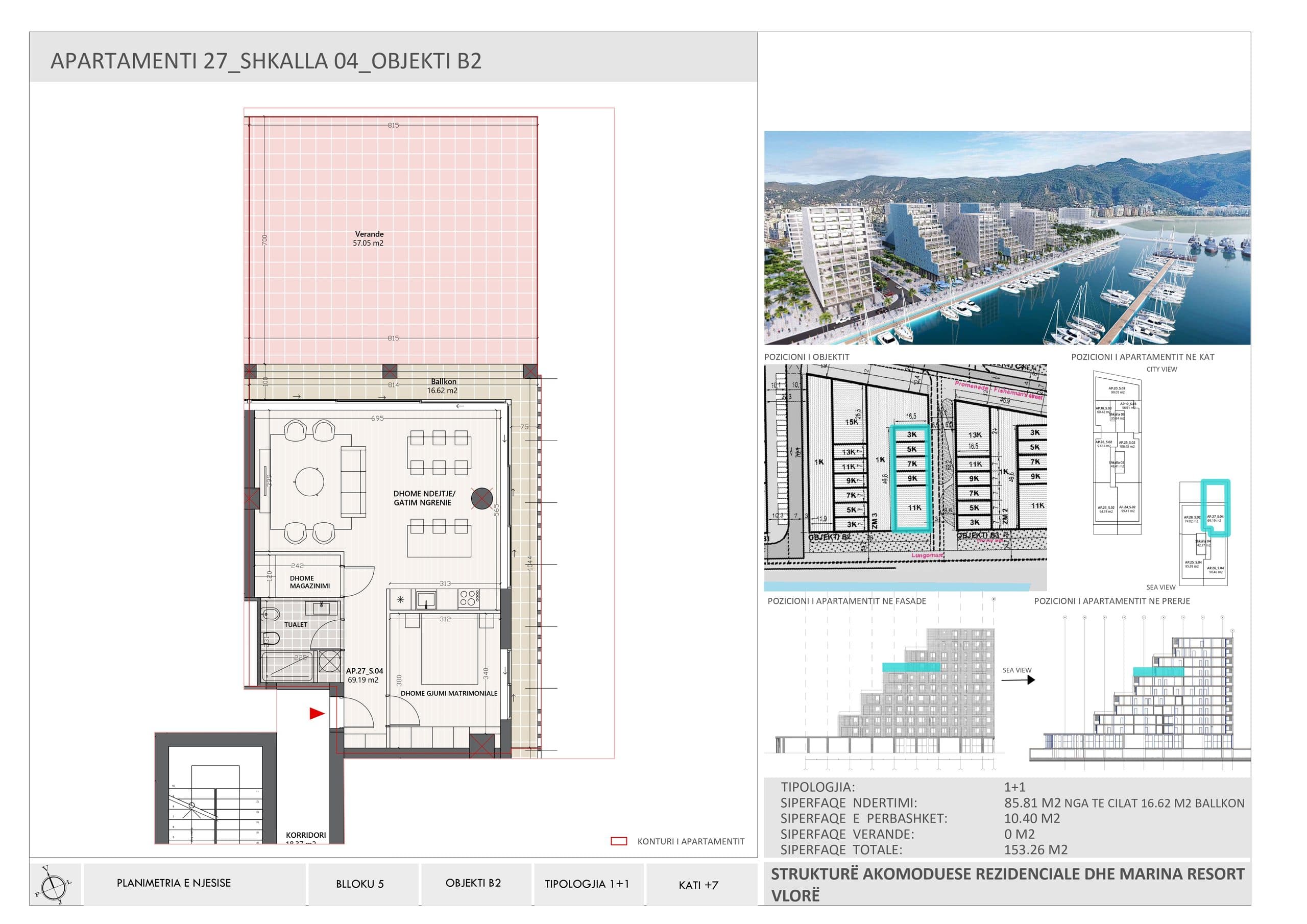1307x924 pixels.
Task: Click the 153.26 M2 total surface value
Action: (1035, 850)
